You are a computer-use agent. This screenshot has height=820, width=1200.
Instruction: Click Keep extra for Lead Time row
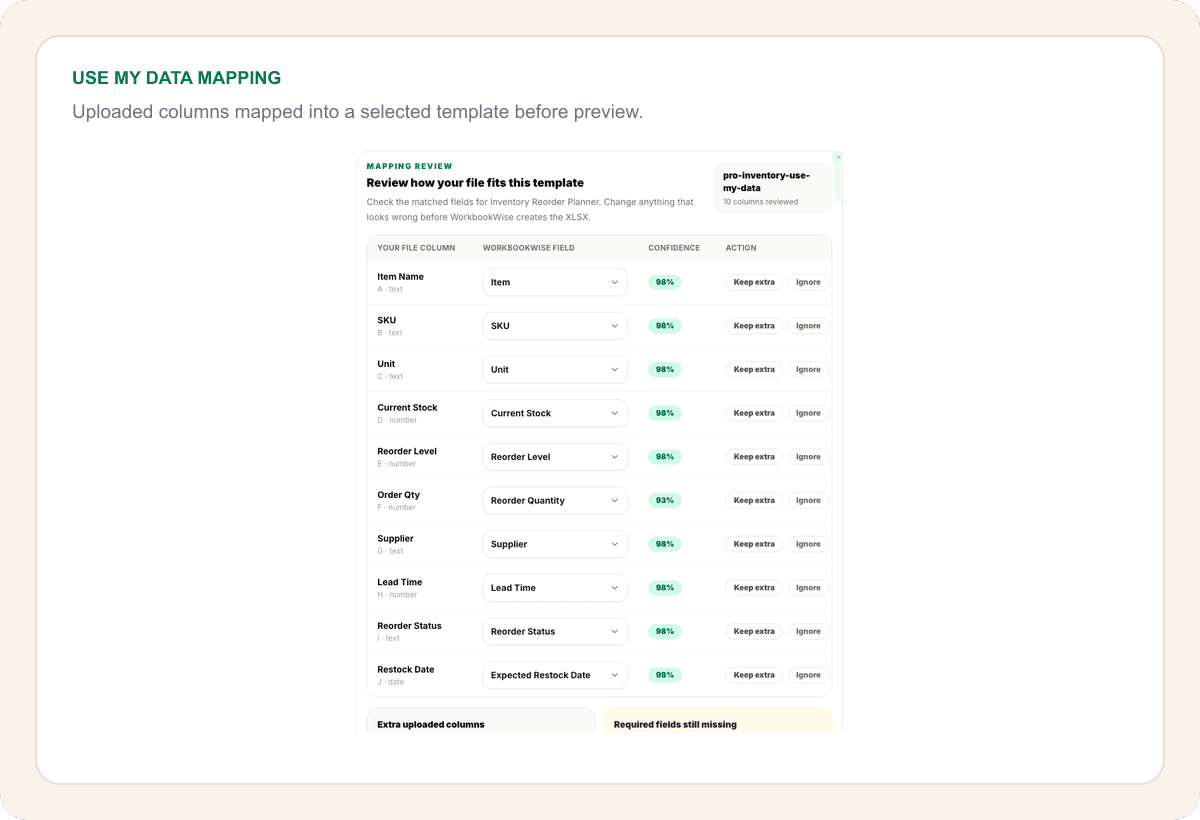754,588
